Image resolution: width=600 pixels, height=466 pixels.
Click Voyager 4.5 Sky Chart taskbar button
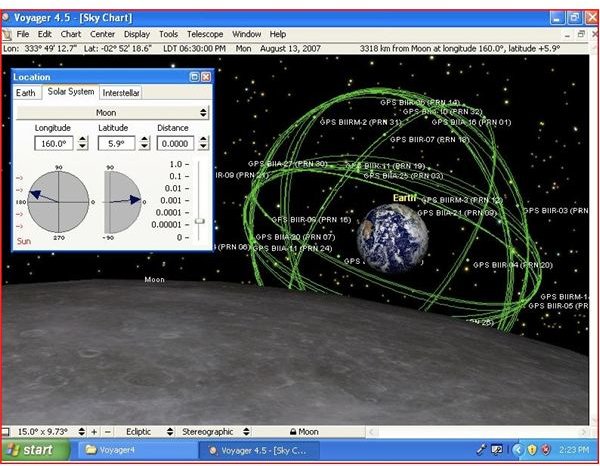[259, 450]
